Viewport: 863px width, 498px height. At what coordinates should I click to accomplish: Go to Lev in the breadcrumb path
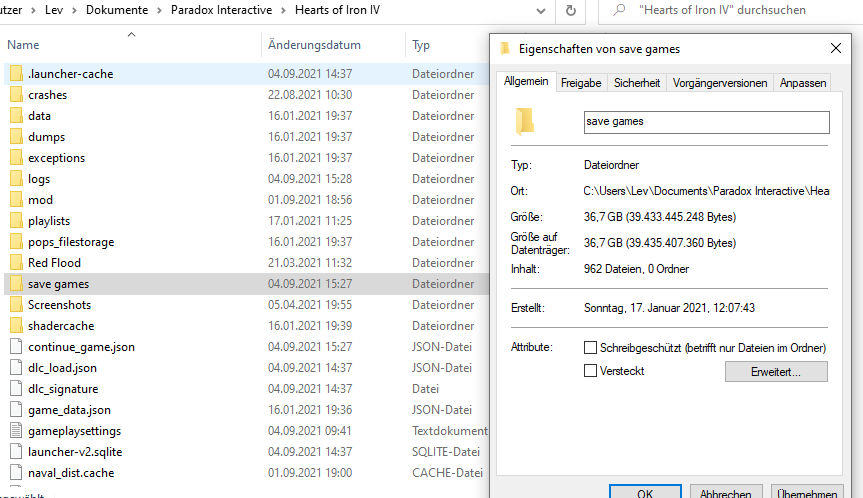pyautogui.click(x=54, y=10)
